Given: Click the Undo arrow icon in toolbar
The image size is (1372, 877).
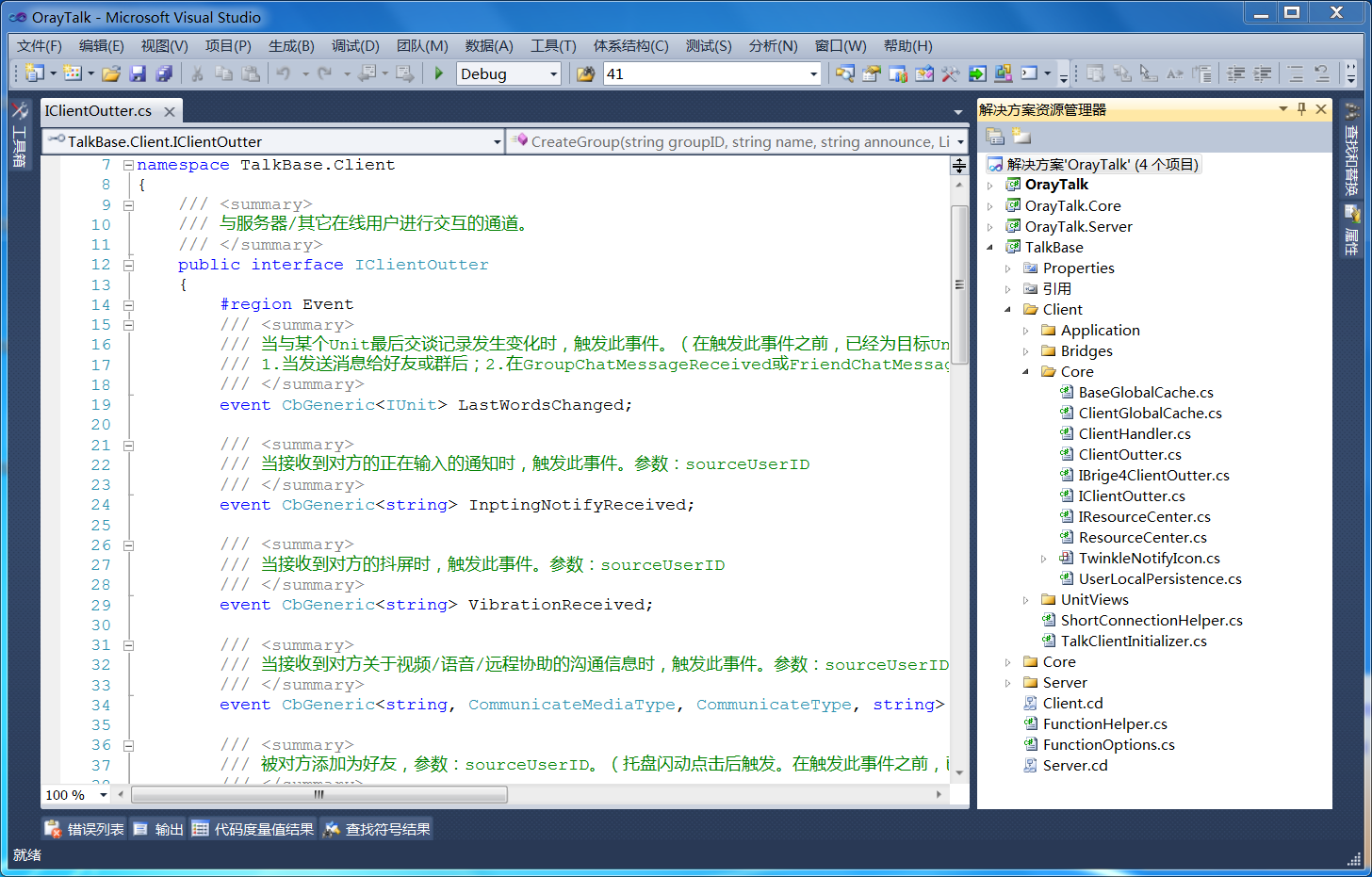Looking at the screenshot, I should [283, 73].
